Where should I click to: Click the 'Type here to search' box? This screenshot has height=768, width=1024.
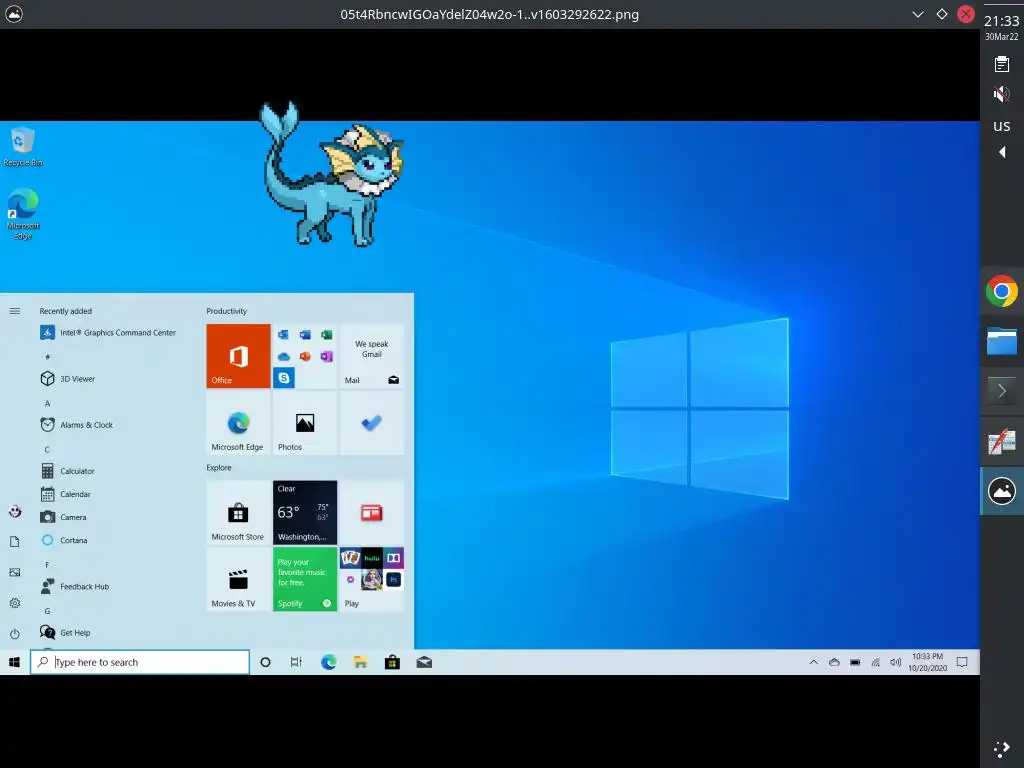(140, 662)
